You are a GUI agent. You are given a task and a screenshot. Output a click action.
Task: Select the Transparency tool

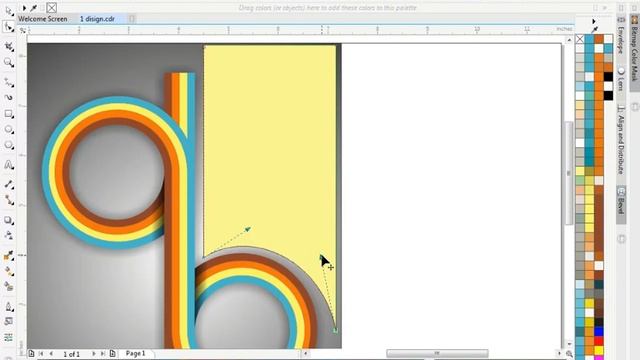(9, 236)
